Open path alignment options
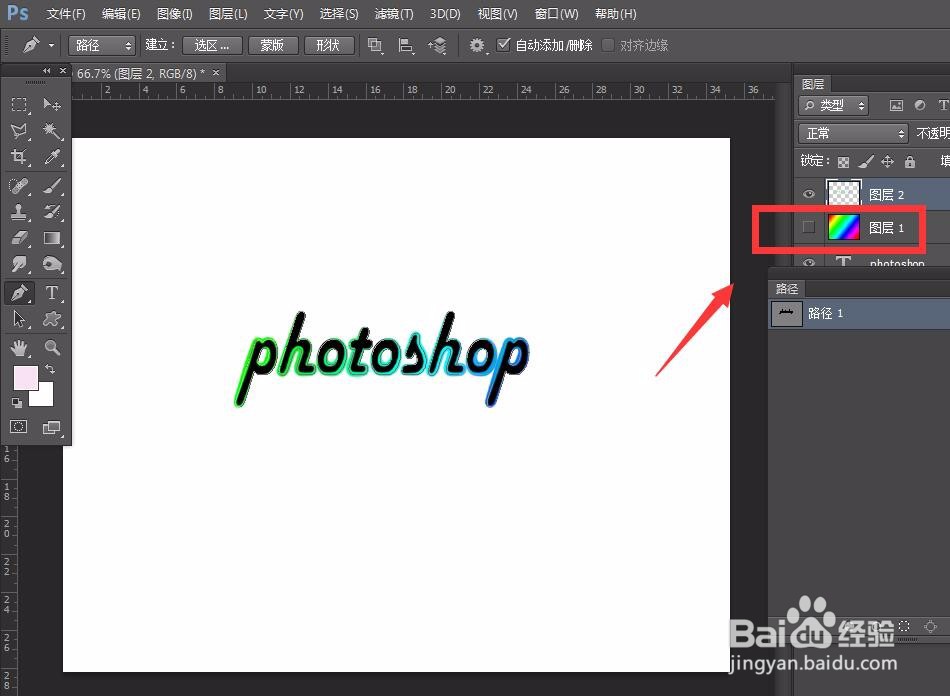Viewport: 950px width, 696px height. 405,45
